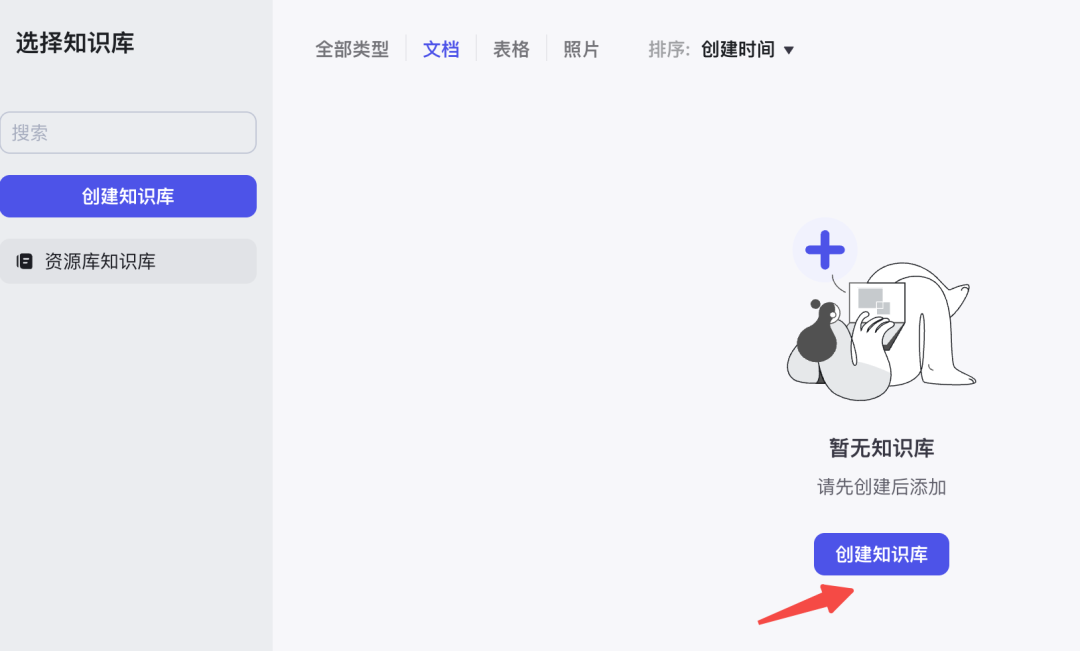Viewport: 1080px width, 651px height.
Task: Open the 照片 filter tab
Action: coord(581,50)
